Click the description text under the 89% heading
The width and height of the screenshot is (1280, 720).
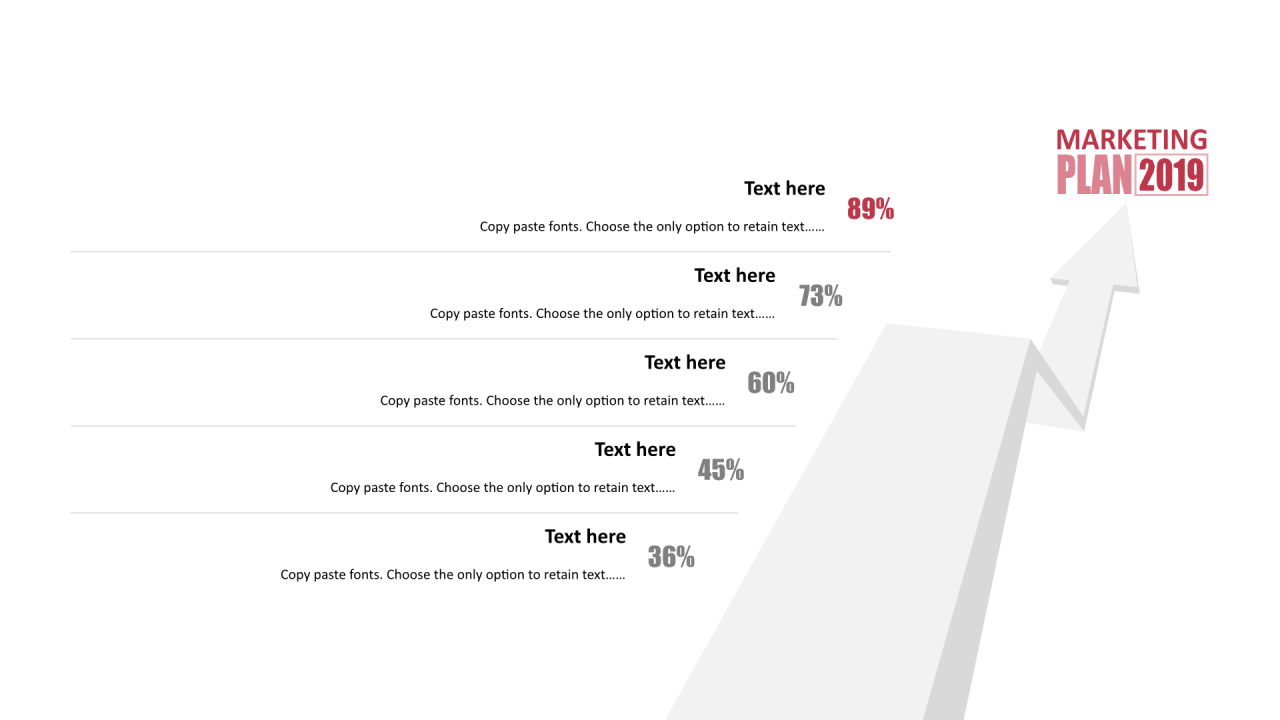[x=652, y=227]
